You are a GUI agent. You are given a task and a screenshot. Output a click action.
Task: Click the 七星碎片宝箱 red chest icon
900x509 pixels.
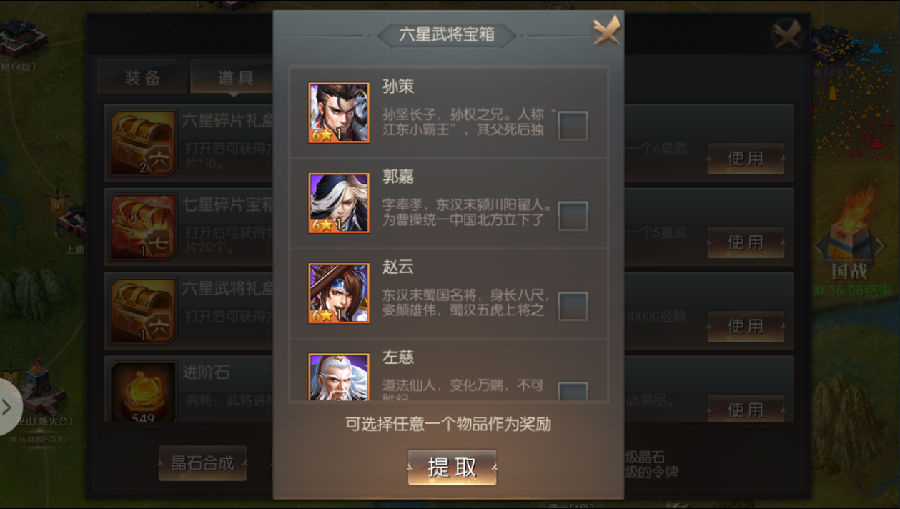143,227
